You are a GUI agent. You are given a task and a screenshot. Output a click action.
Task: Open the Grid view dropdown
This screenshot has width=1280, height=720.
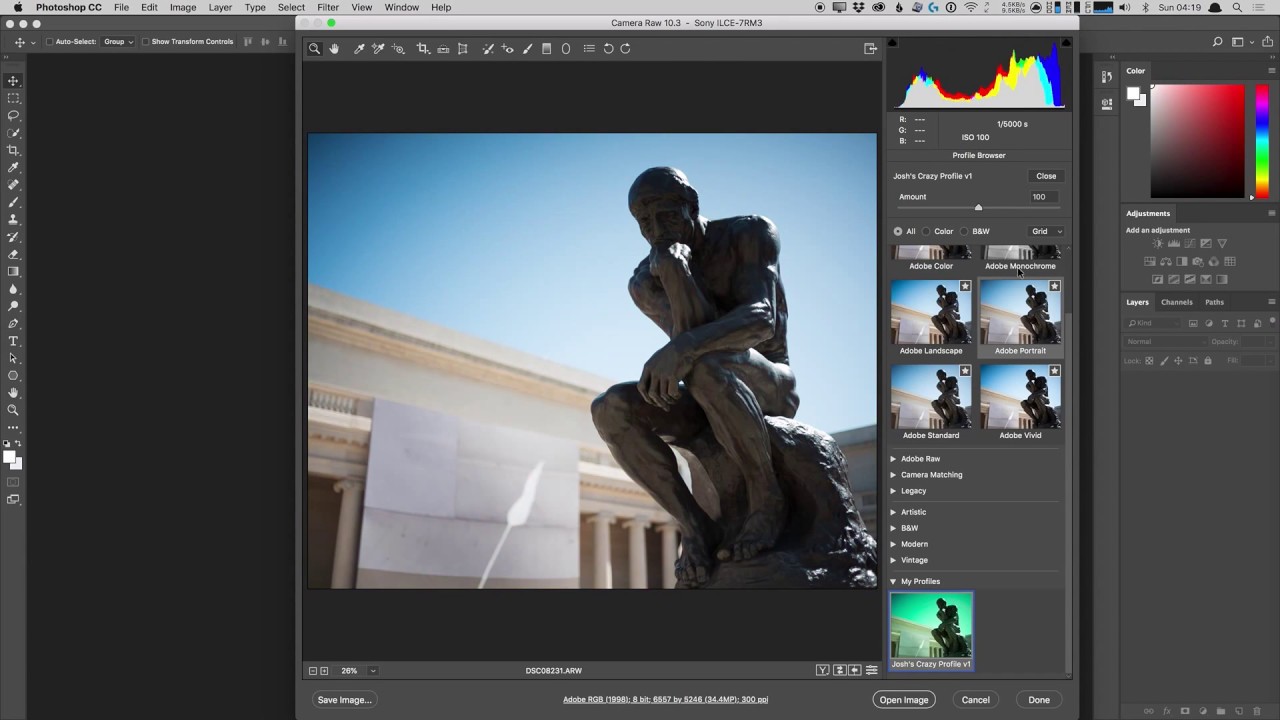pos(1046,231)
